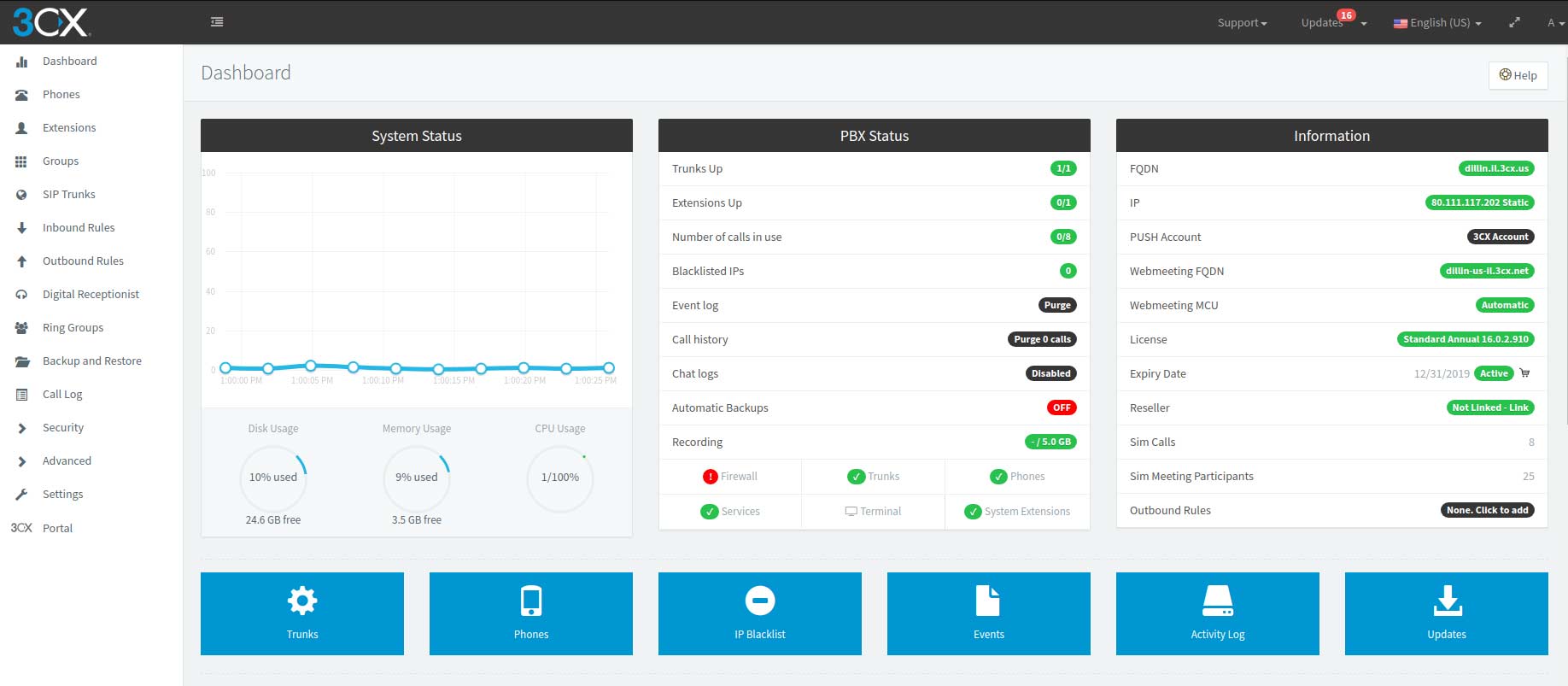This screenshot has height=686, width=1568.
Task: Click the Disk Usage circular gauge
Action: point(273,478)
